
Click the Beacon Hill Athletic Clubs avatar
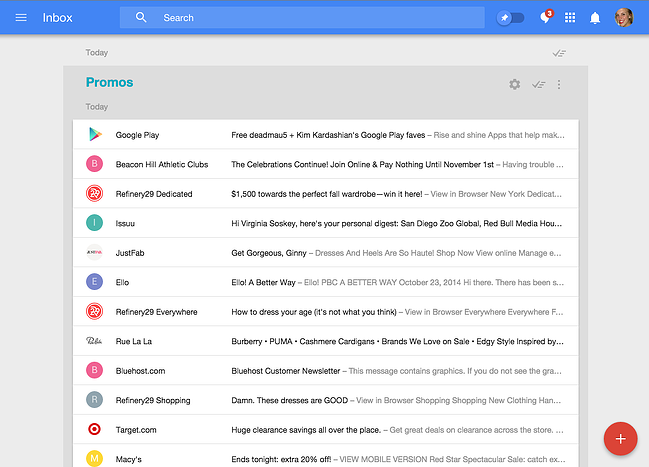[94, 164]
